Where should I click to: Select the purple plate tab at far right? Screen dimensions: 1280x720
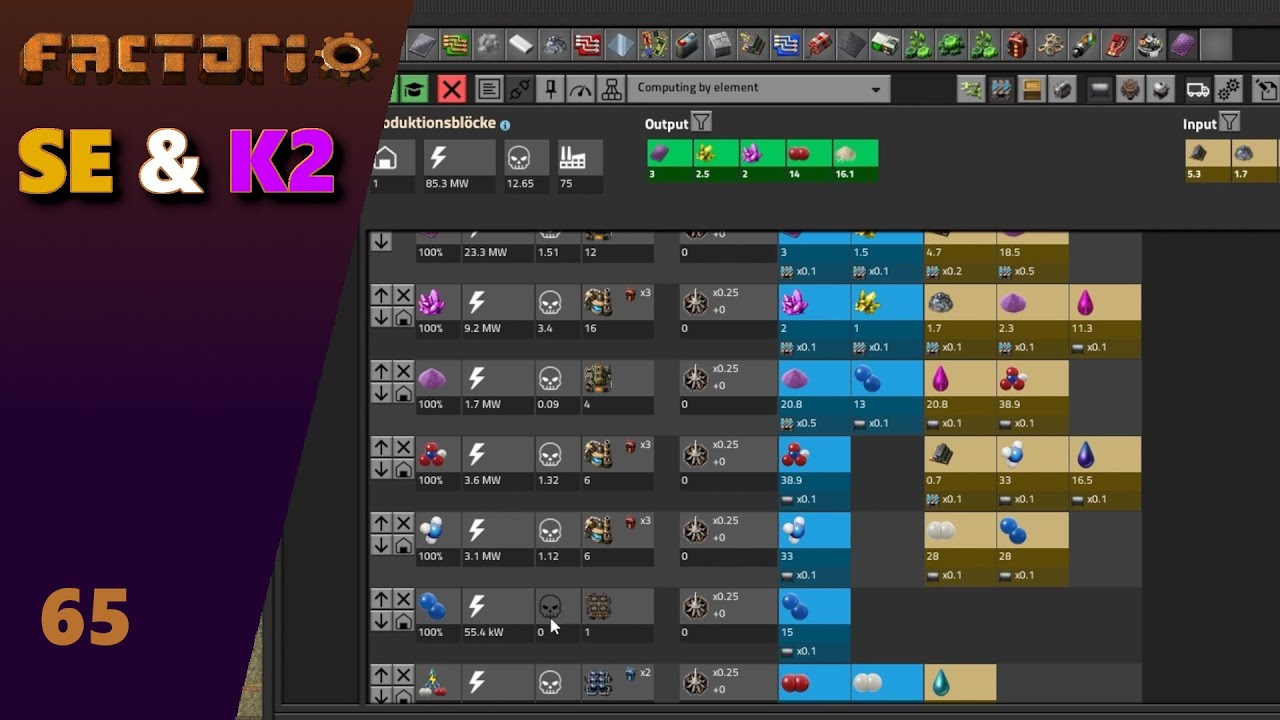click(x=1183, y=44)
